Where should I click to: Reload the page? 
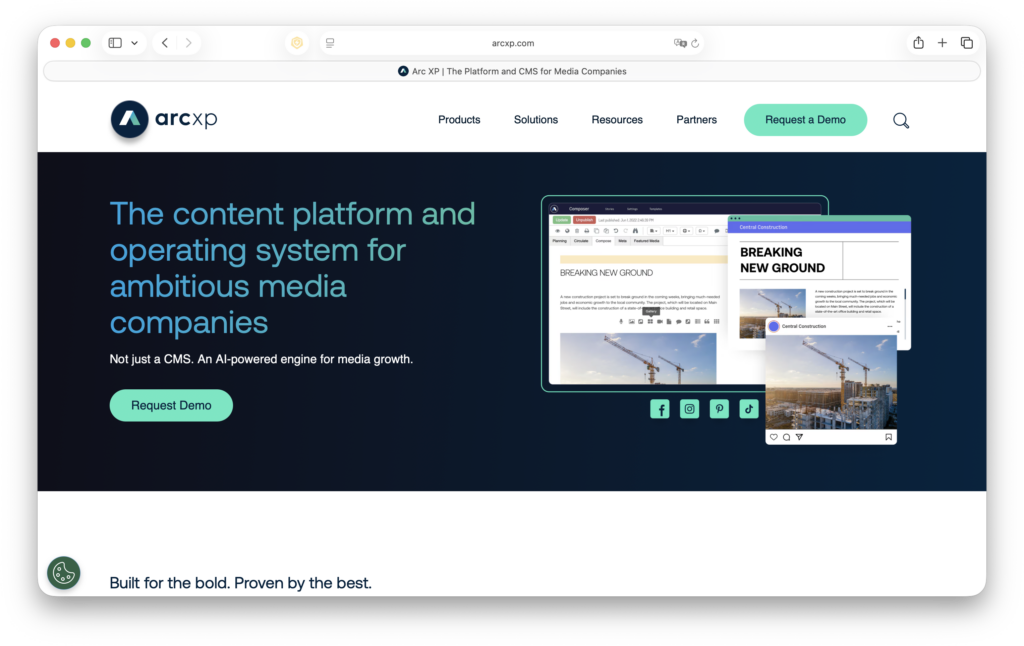(695, 43)
